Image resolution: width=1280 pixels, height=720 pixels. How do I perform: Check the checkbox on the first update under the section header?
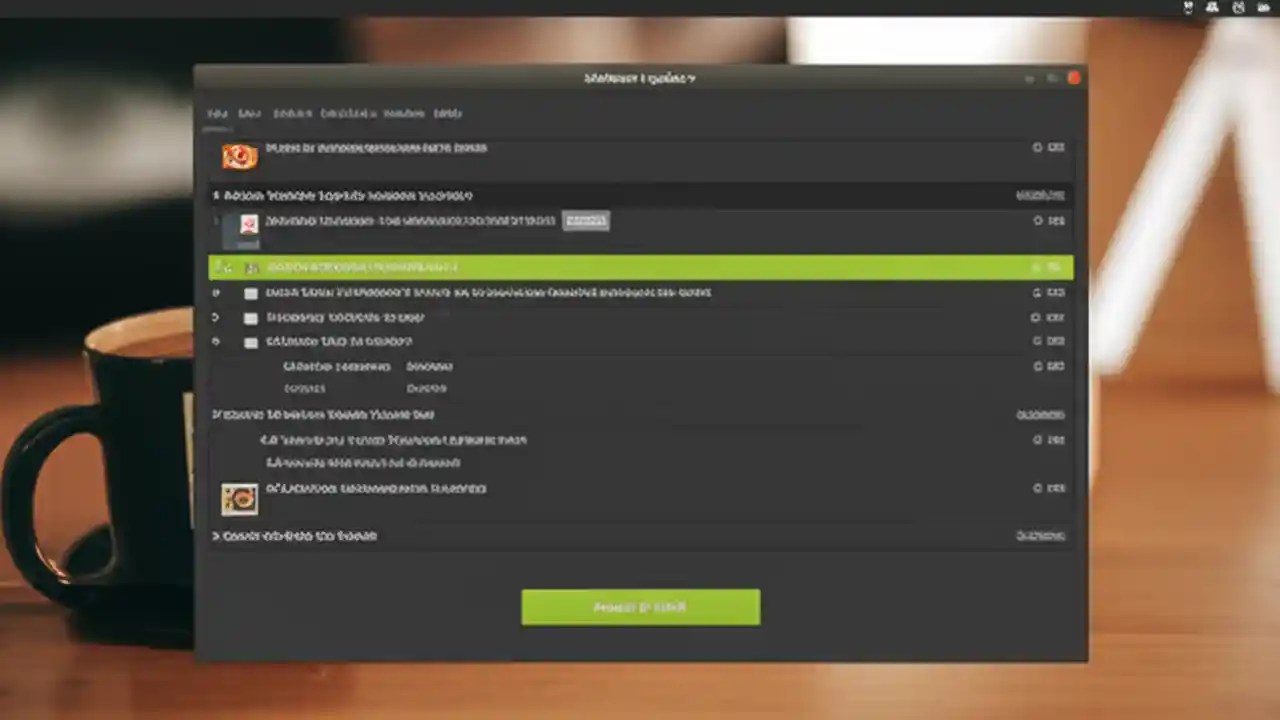coord(251,292)
